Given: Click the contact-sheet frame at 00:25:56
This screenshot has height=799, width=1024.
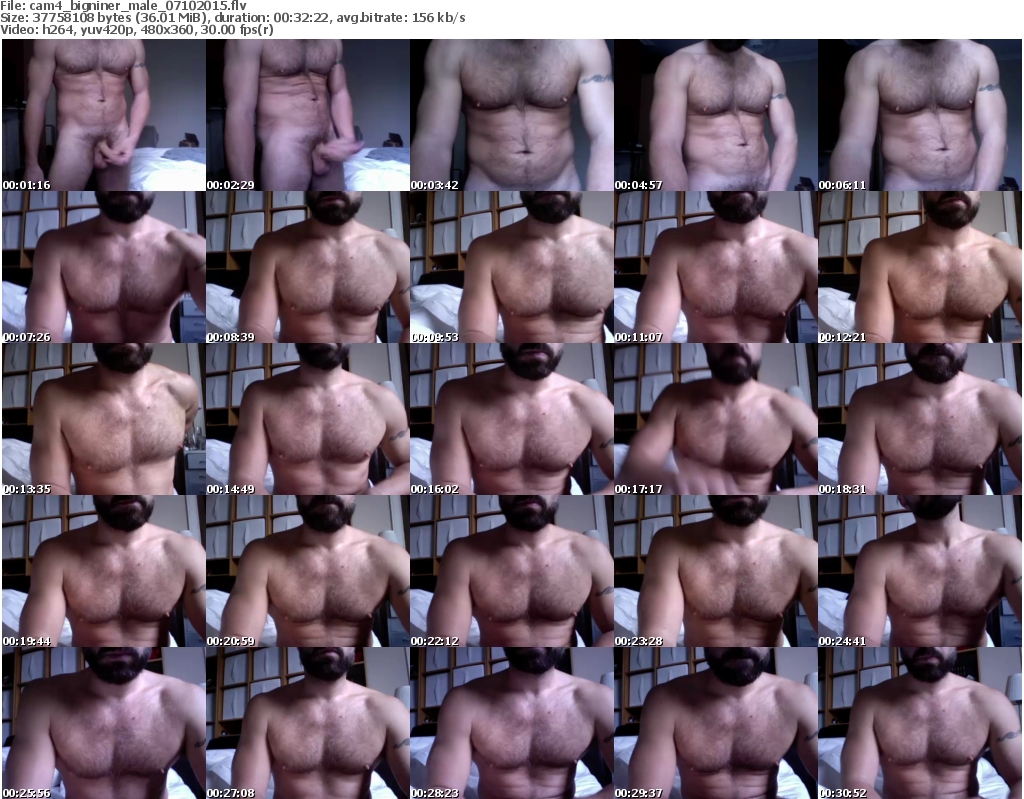Looking at the screenshot, I should [104, 723].
